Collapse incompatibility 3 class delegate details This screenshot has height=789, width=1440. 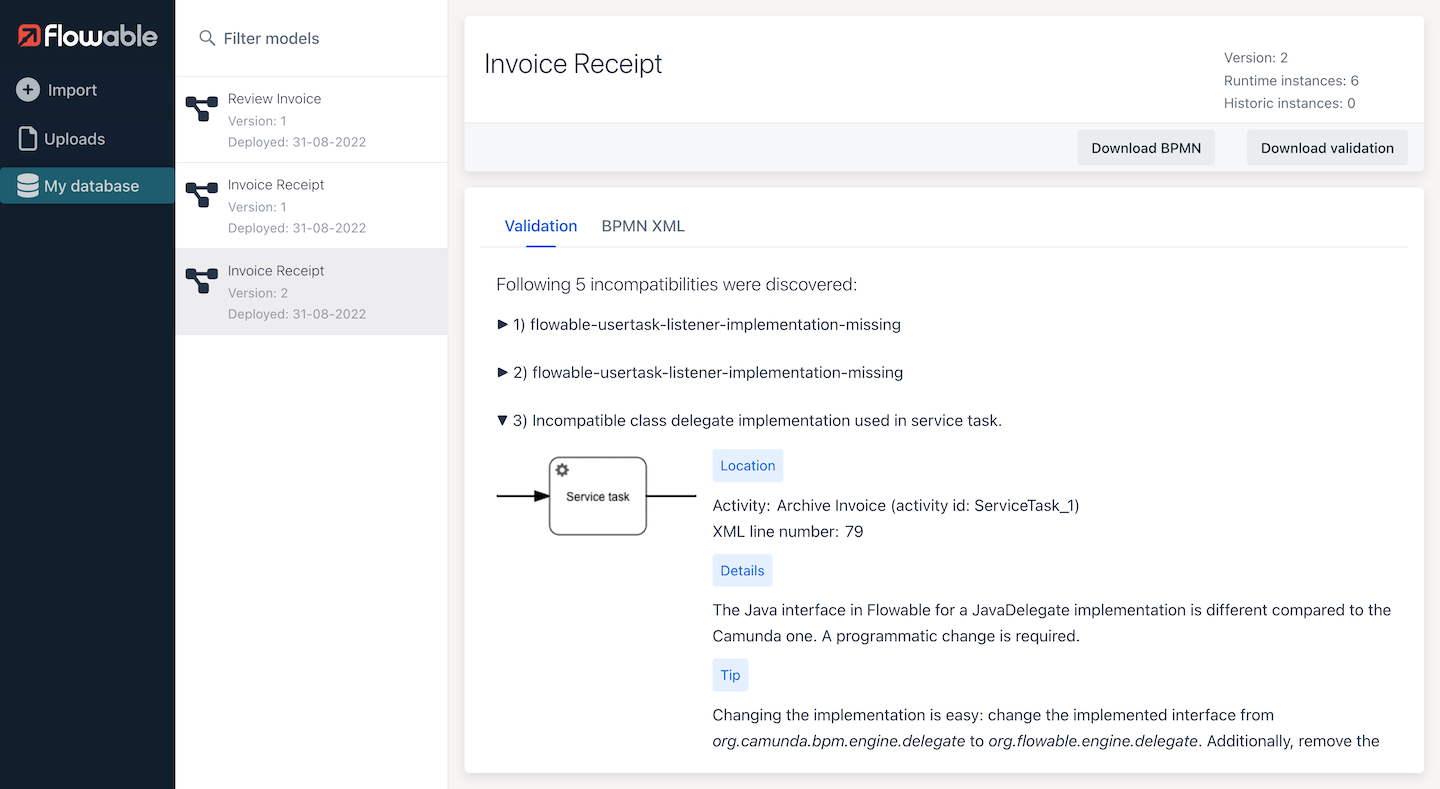point(503,421)
